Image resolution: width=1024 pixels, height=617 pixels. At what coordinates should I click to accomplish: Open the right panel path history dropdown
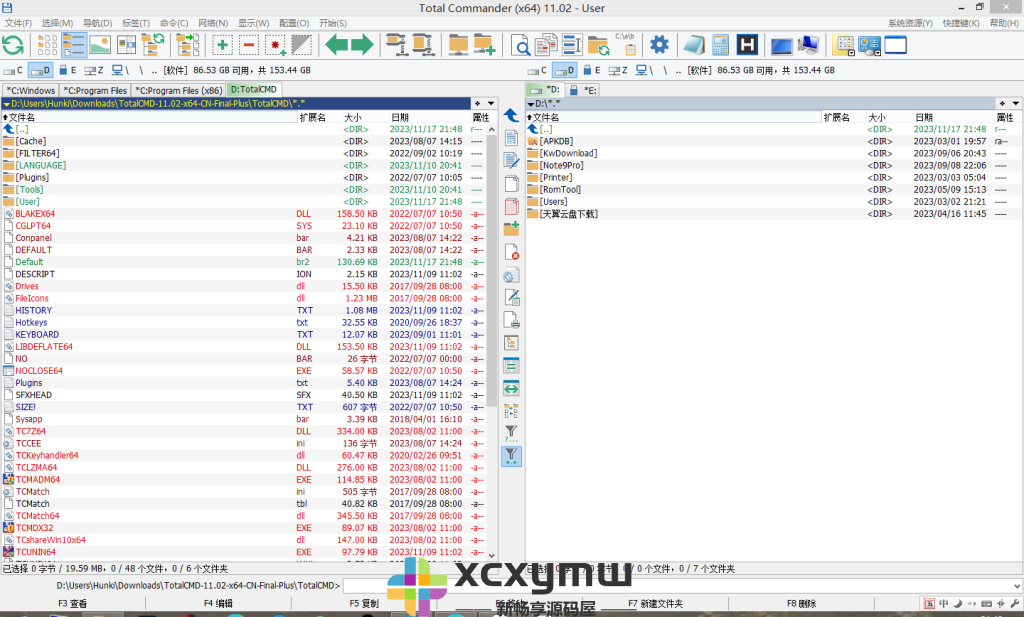pyautogui.click(x=1013, y=104)
